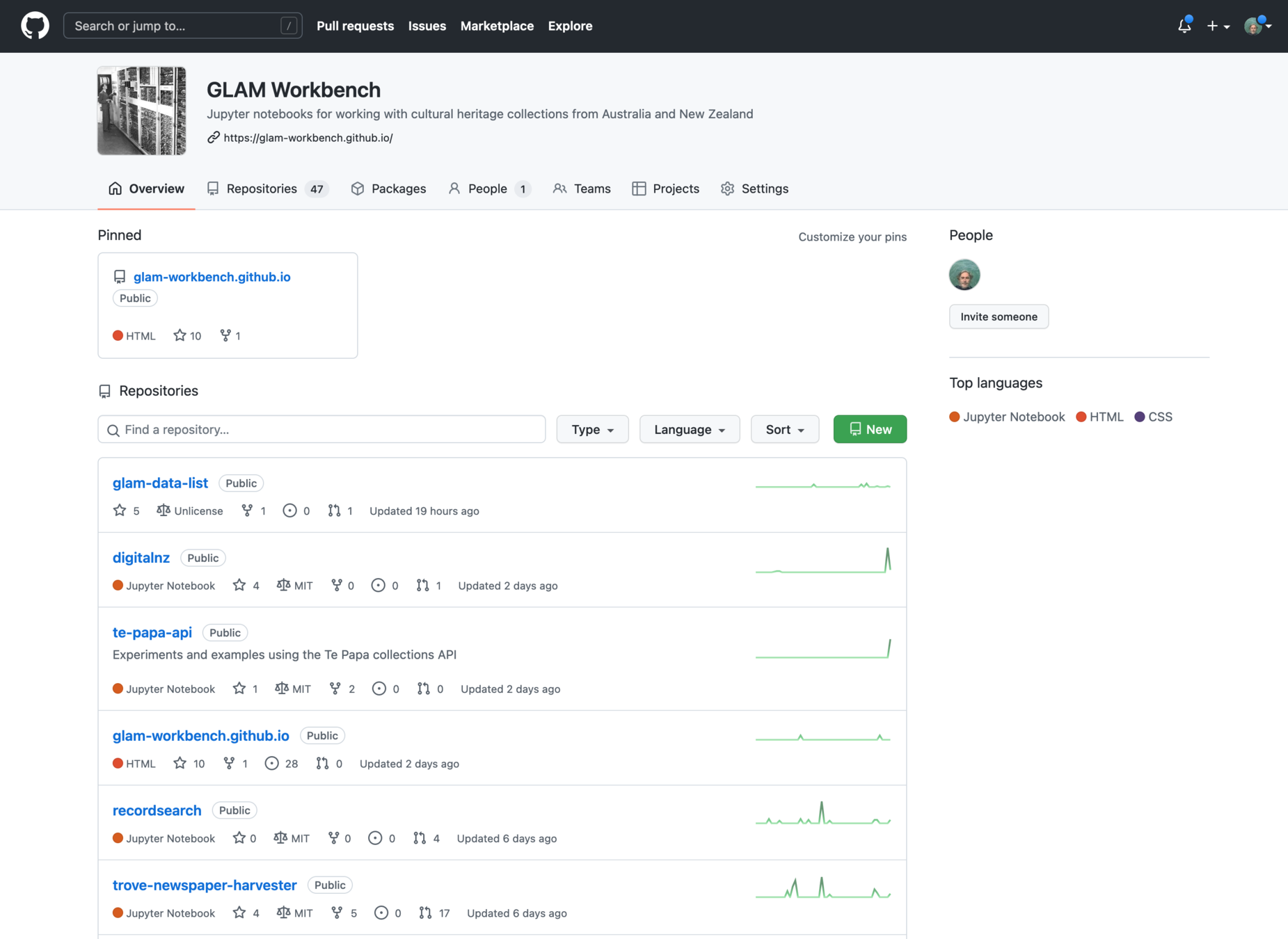Click star icon on digitalnz row

pyautogui.click(x=239, y=586)
